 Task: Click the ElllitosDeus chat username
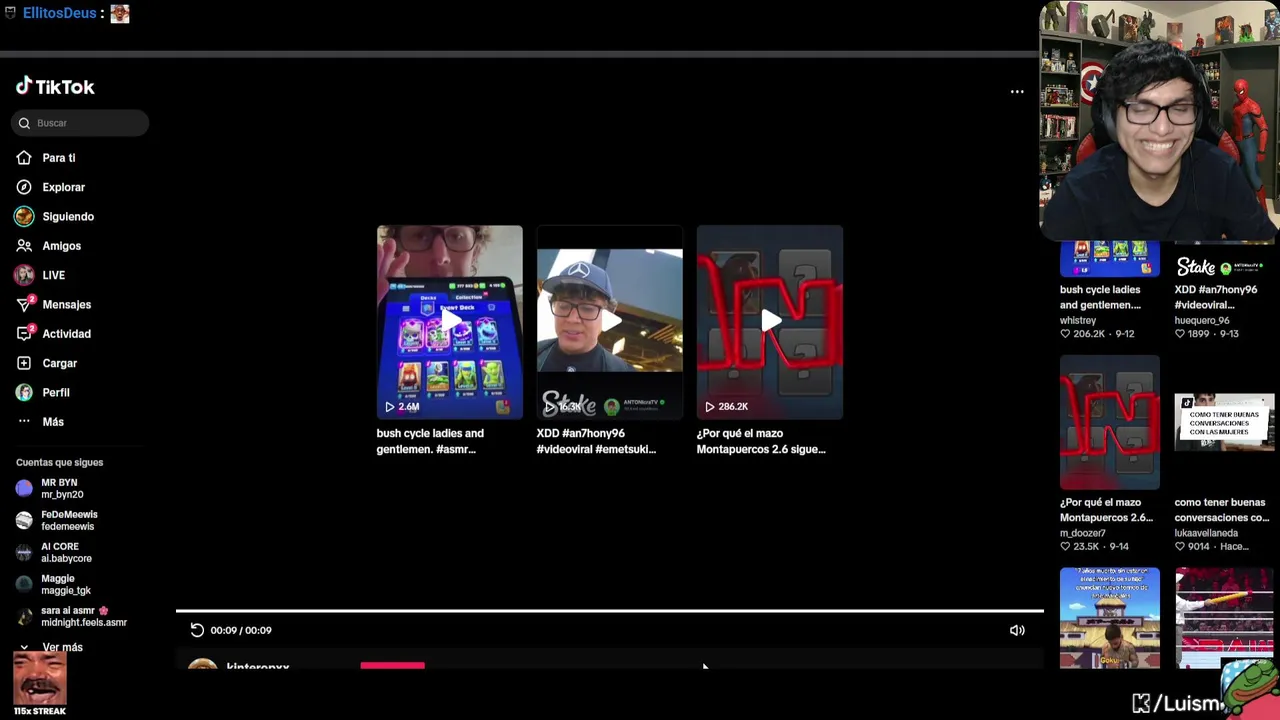[x=60, y=13]
